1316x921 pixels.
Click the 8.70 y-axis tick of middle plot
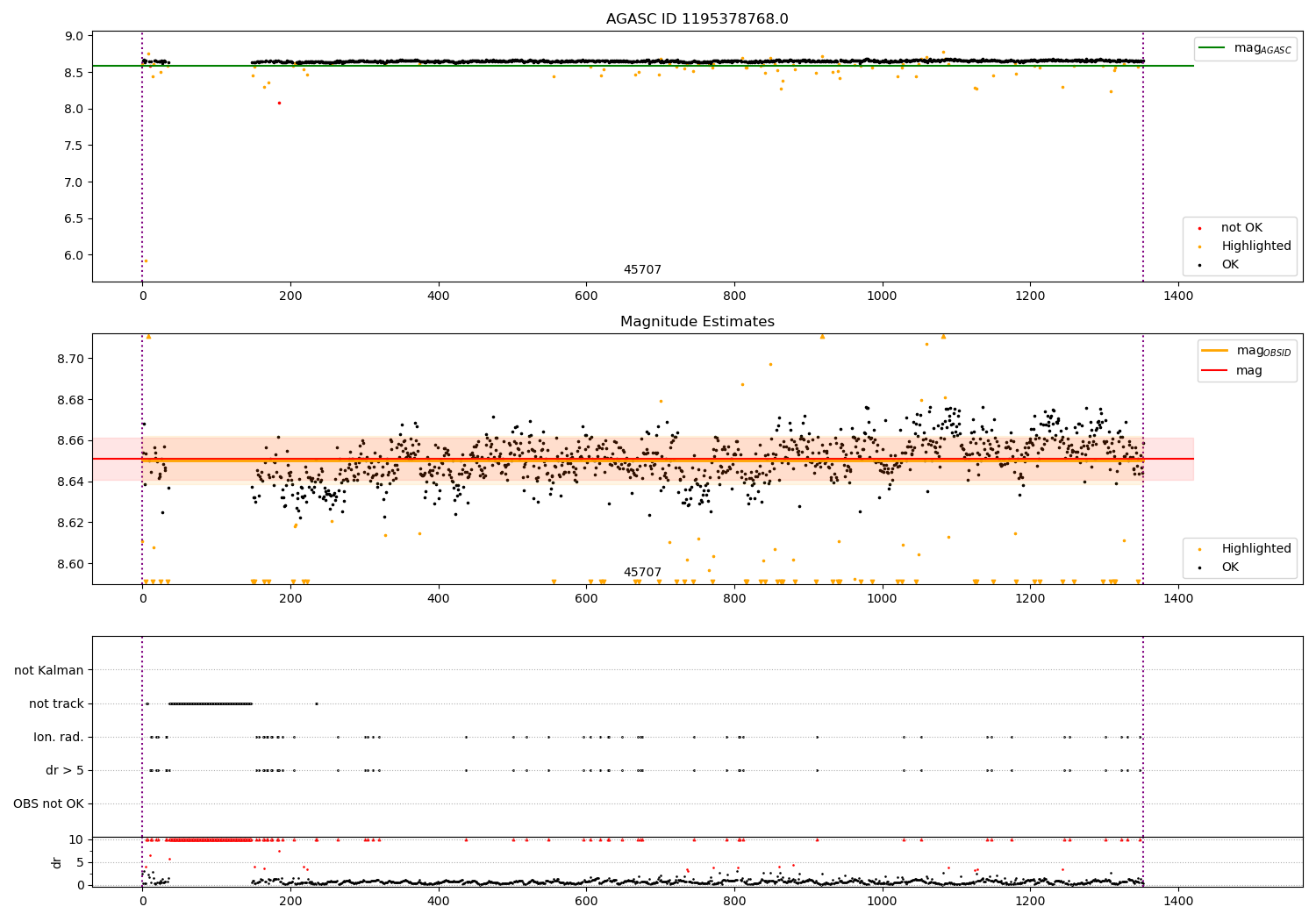click(x=70, y=360)
